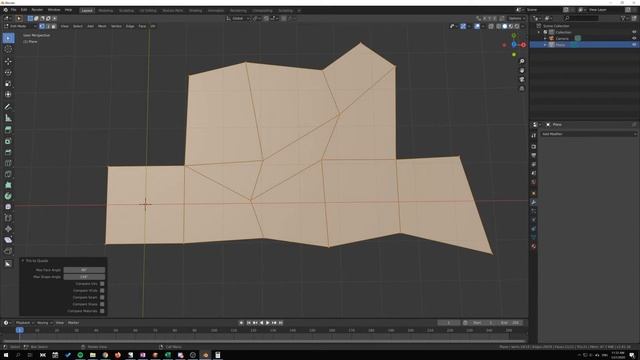The height and width of the screenshot is (360, 640).
Task: Collapse the Tris to Quads panel
Action: pos(23,260)
